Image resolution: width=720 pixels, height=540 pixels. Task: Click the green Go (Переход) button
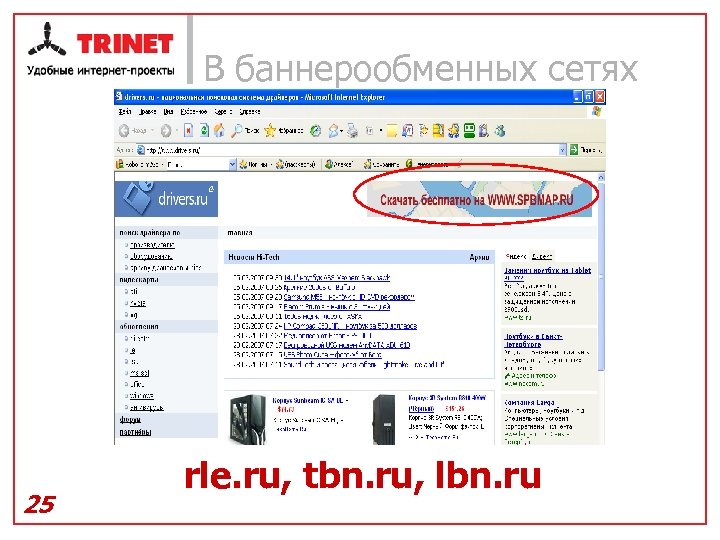coord(586,150)
